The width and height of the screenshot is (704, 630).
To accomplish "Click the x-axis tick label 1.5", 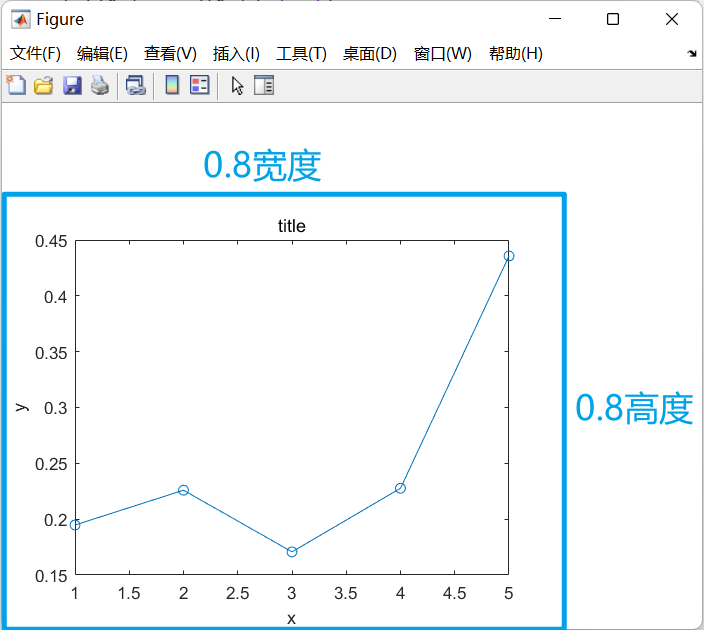I will [x=129, y=593].
